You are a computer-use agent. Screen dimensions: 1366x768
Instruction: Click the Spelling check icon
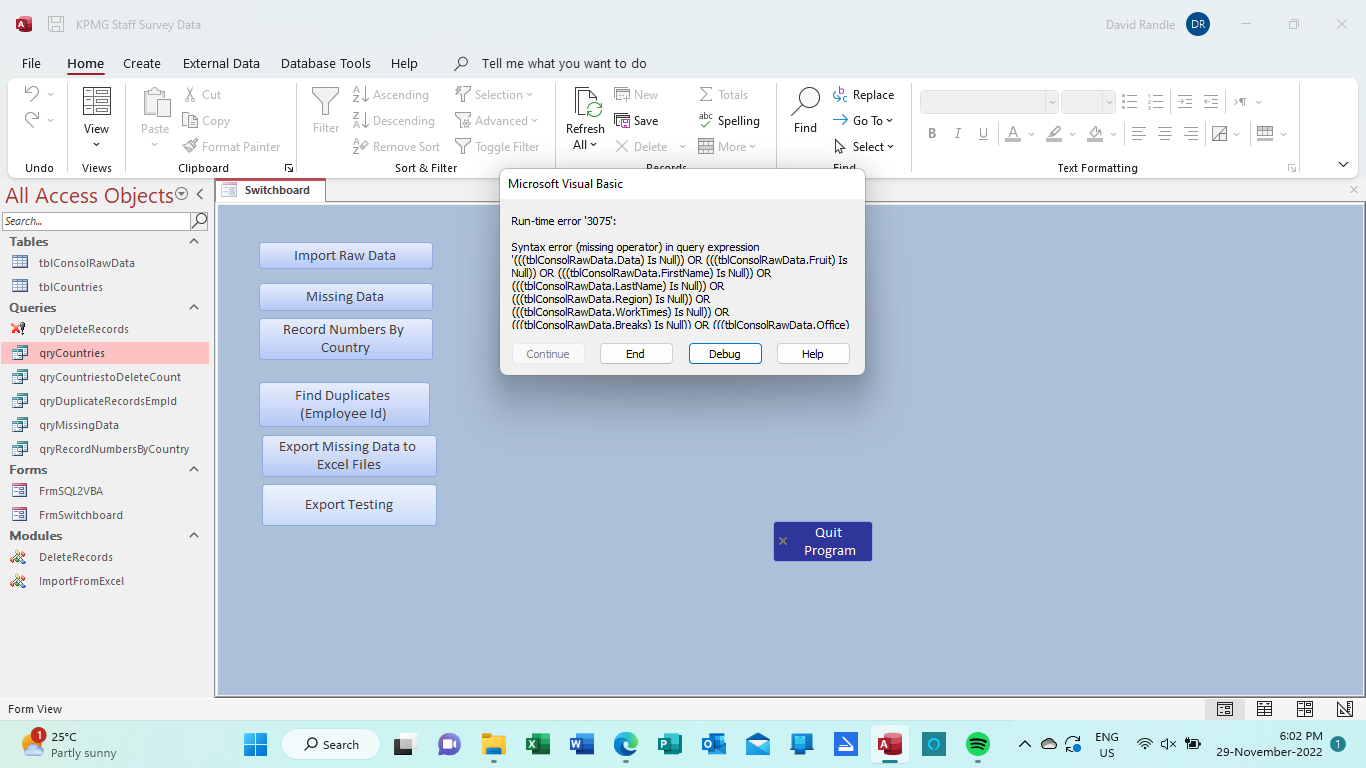coord(706,121)
